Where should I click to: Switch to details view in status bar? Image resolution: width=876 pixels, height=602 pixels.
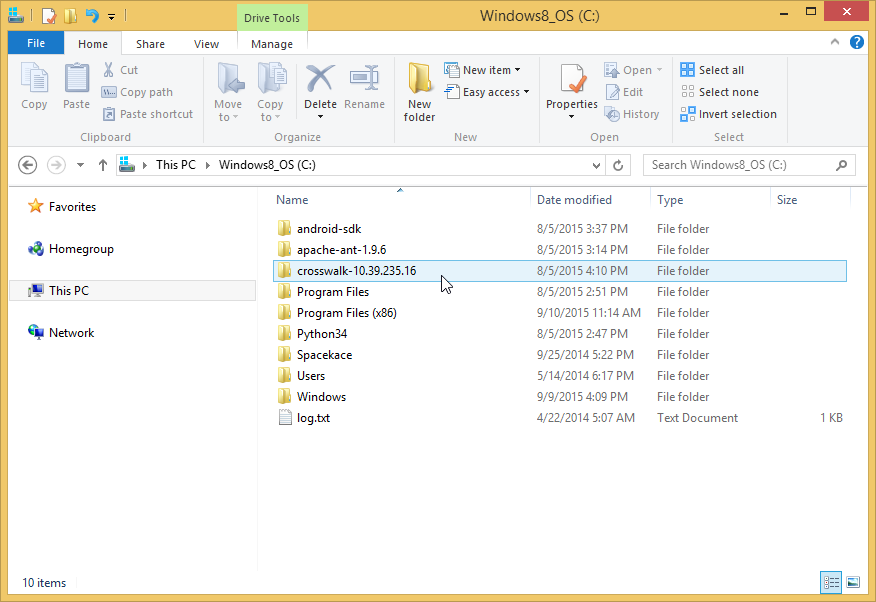coord(831,582)
